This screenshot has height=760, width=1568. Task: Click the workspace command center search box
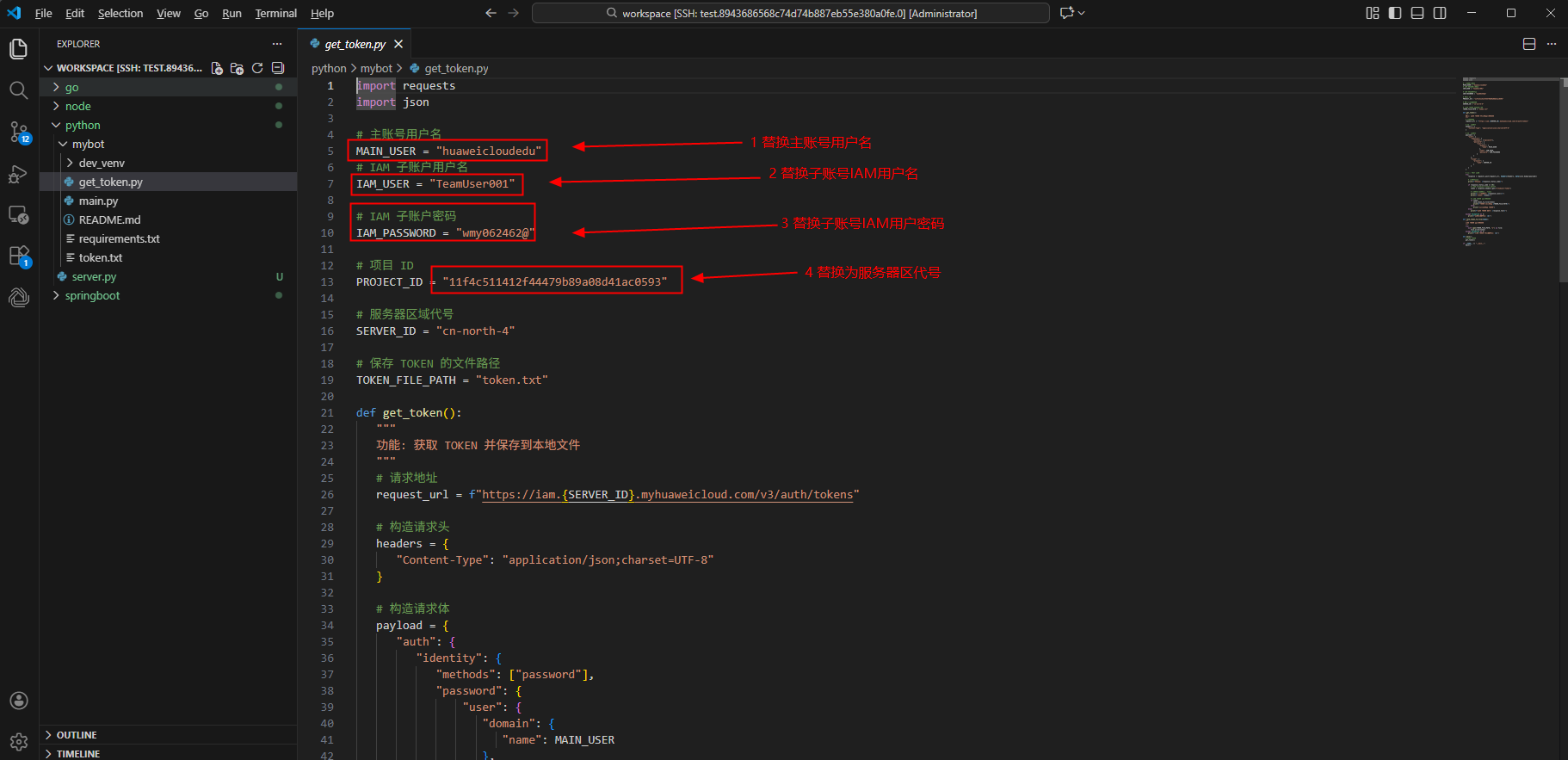[790, 13]
